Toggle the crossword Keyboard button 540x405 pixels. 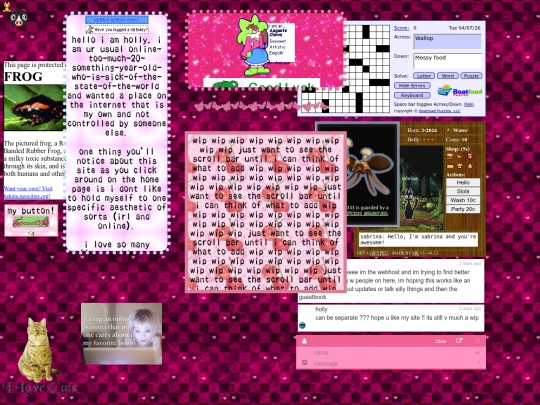pos(412,95)
